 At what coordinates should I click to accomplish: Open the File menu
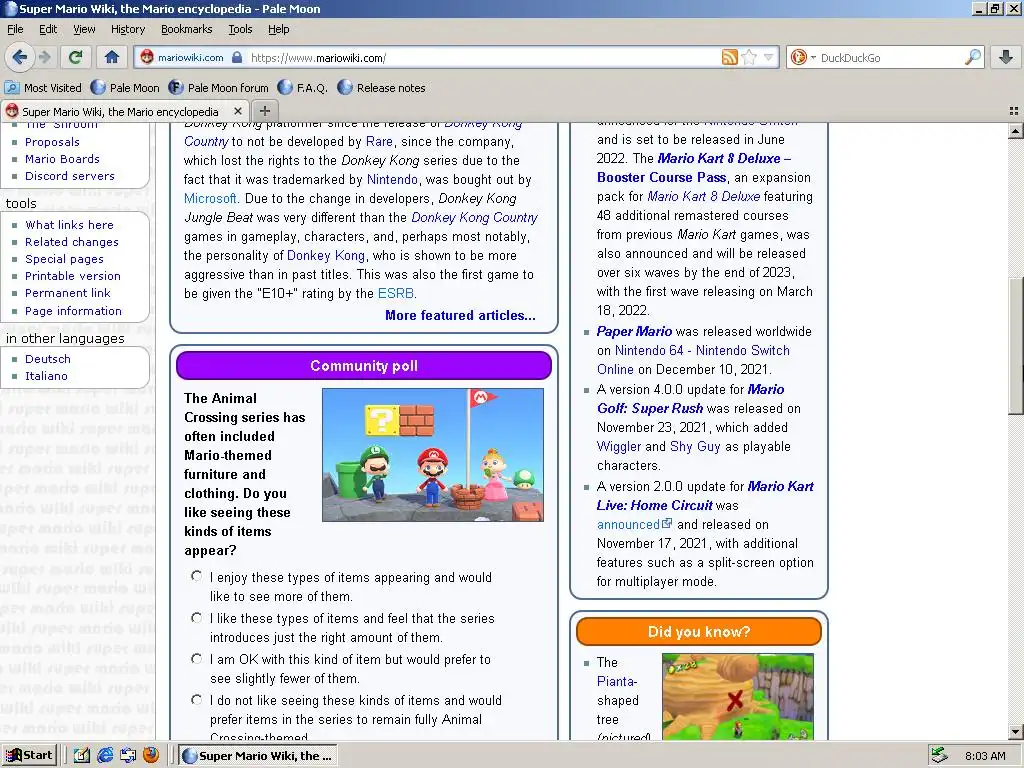(x=15, y=29)
